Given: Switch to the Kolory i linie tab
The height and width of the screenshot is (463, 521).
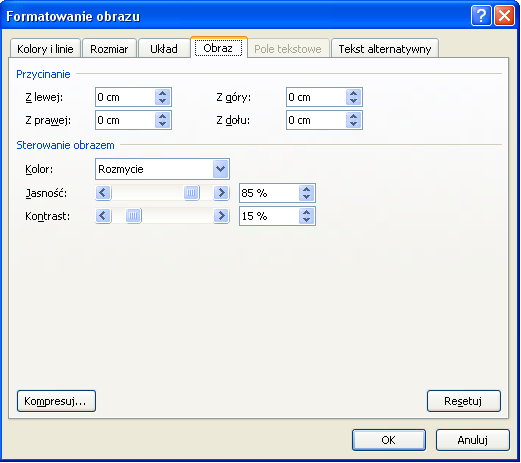Looking at the screenshot, I should (x=45, y=49).
